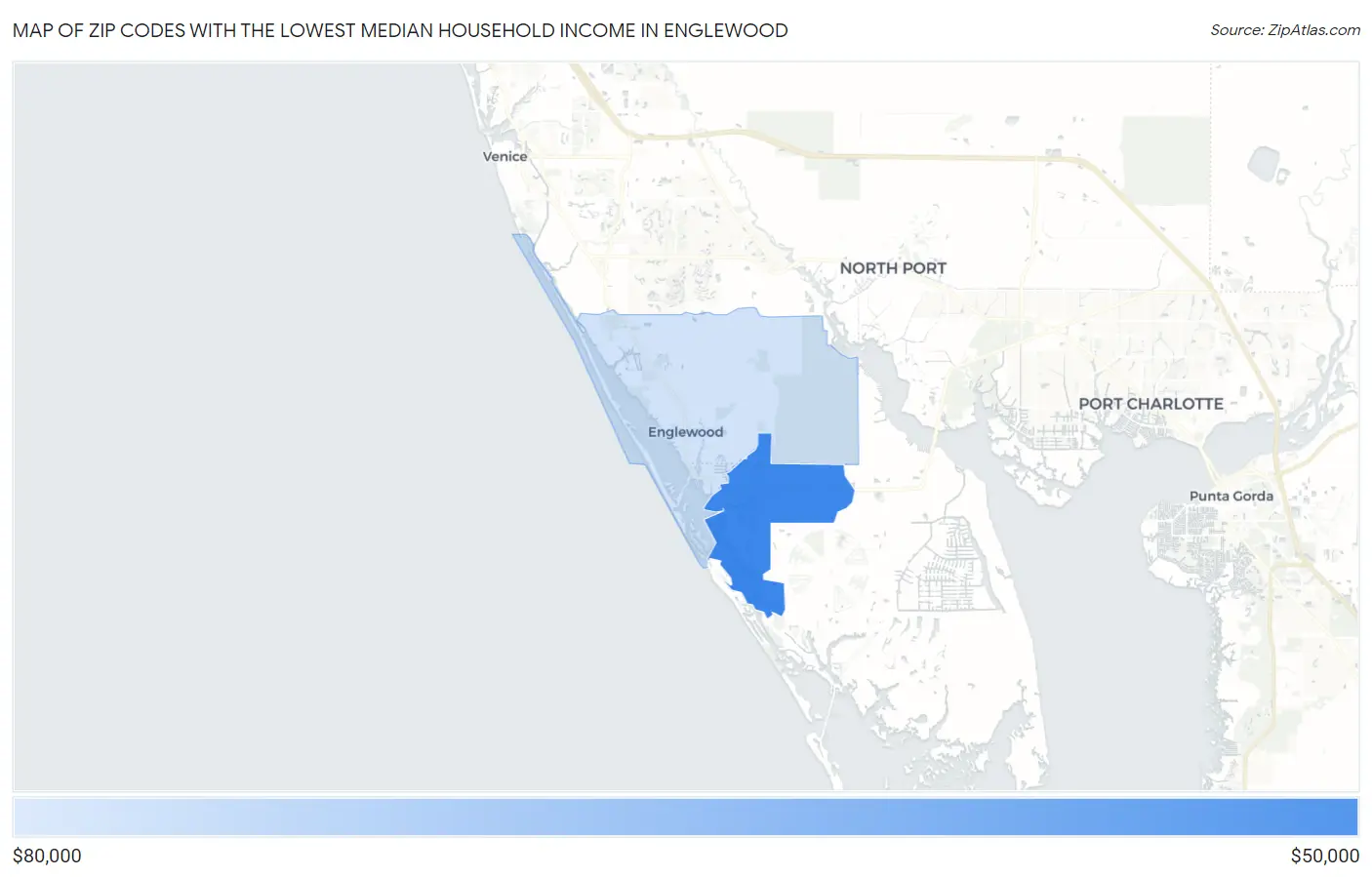Screen dimensions: 1372x877
Task: Click the Venice city label
Action: [x=504, y=156]
